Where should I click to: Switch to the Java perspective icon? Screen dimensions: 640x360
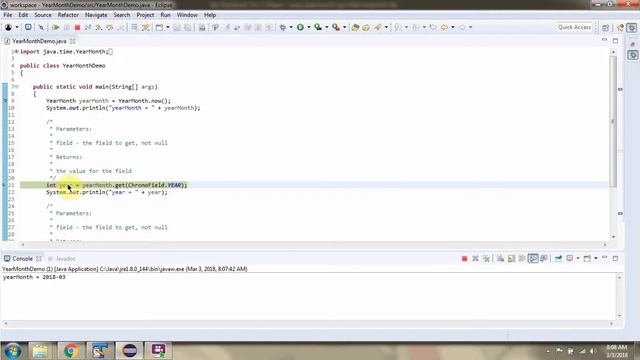click(x=621, y=27)
